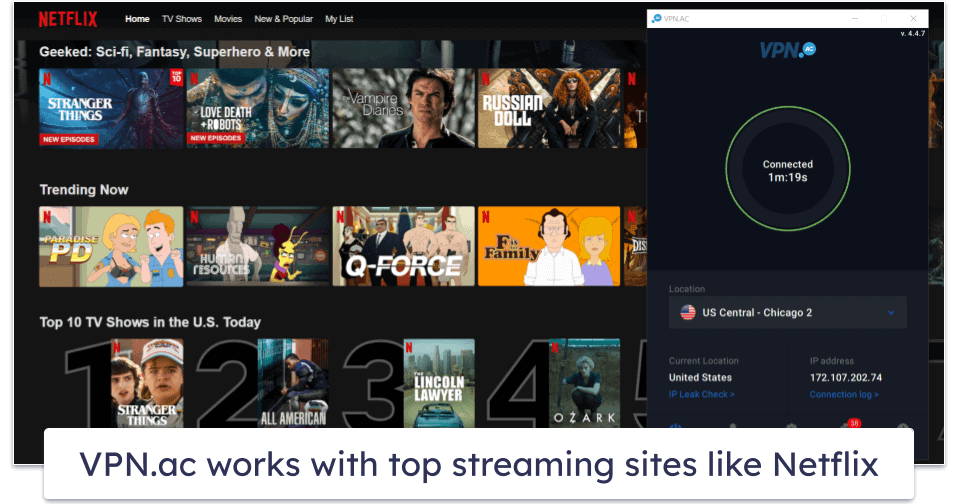Click the VPN.AC title bar app icon
Image resolution: width=960 pixels, height=504 pixels.
pos(657,18)
